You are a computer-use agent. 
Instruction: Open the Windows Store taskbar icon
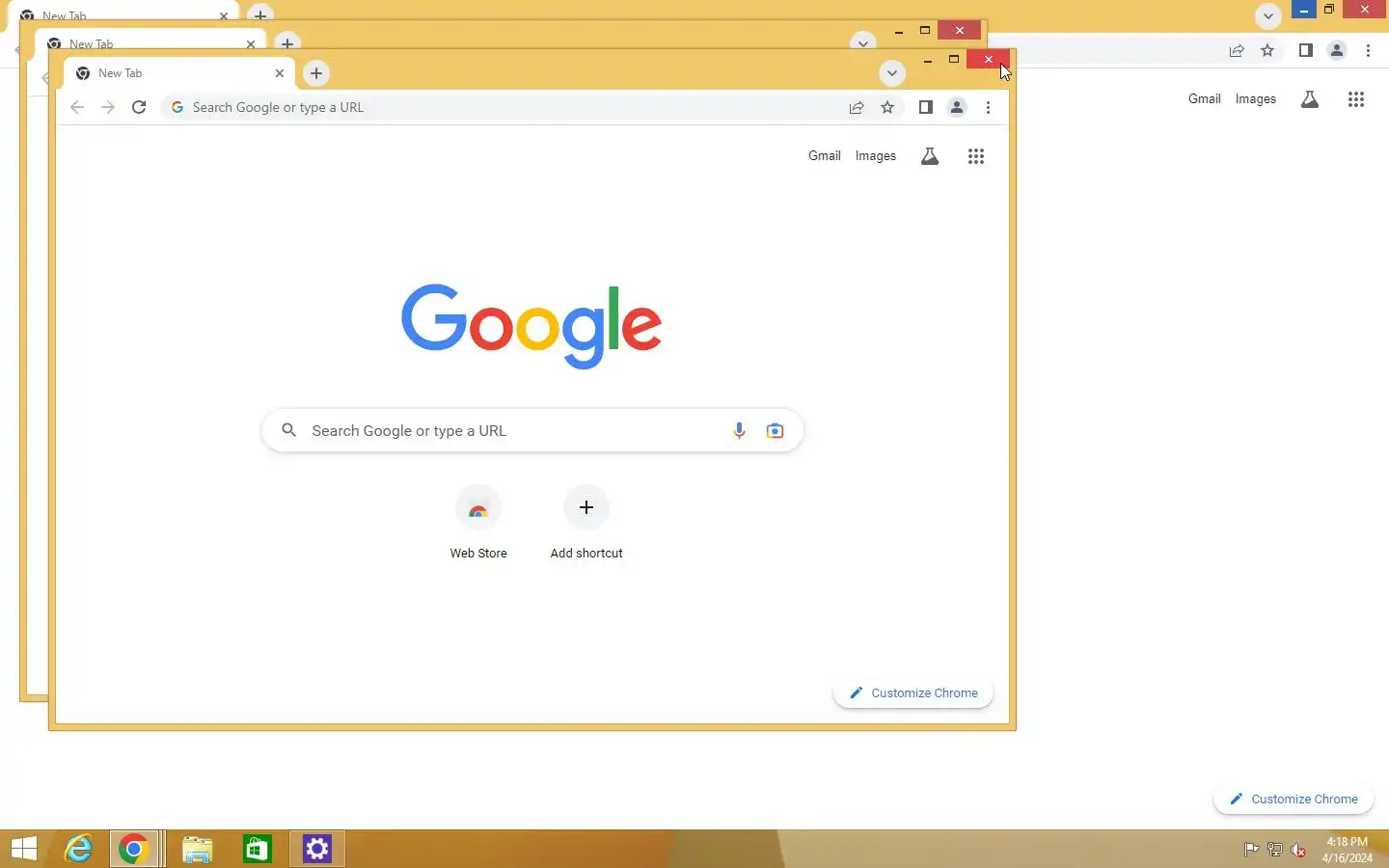pos(257,849)
